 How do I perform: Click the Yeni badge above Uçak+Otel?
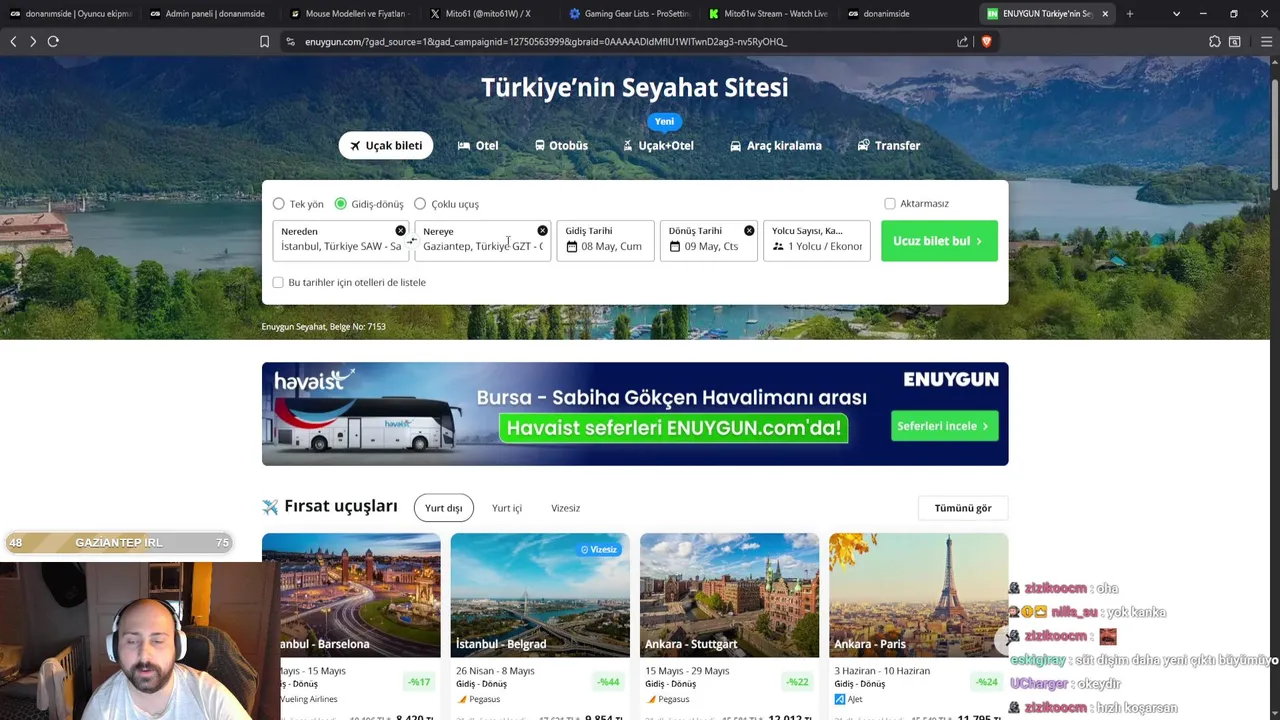(664, 121)
